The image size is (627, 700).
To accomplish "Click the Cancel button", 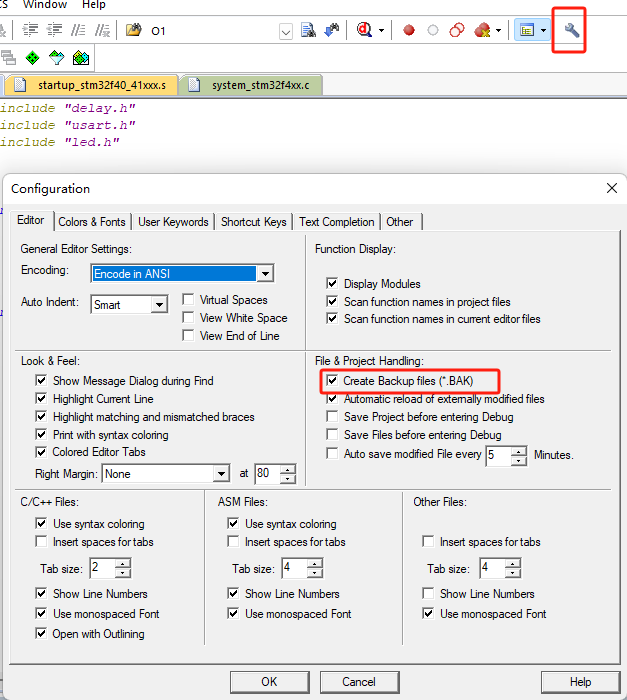I will point(358,682).
